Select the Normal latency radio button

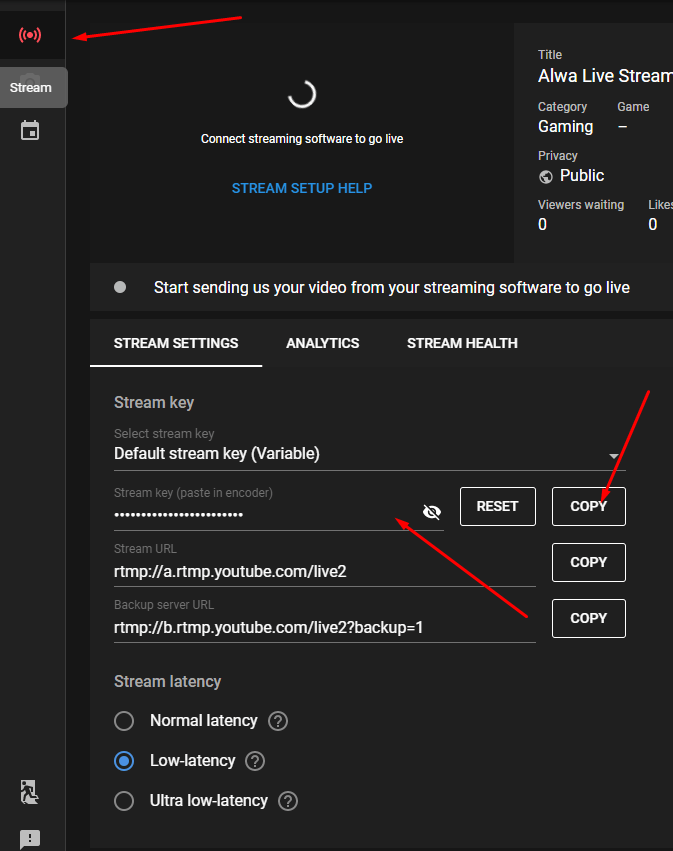pyautogui.click(x=124, y=721)
